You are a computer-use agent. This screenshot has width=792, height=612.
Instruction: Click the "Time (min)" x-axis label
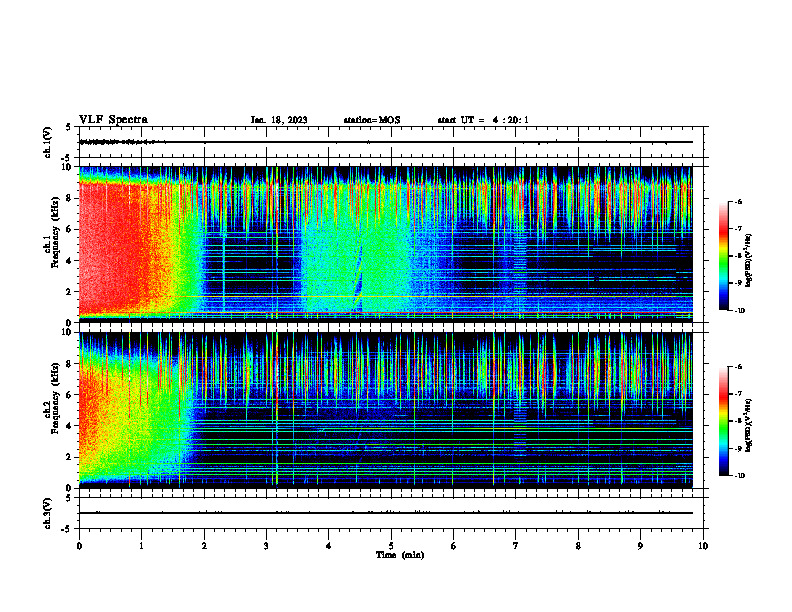[x=400, y=555]
